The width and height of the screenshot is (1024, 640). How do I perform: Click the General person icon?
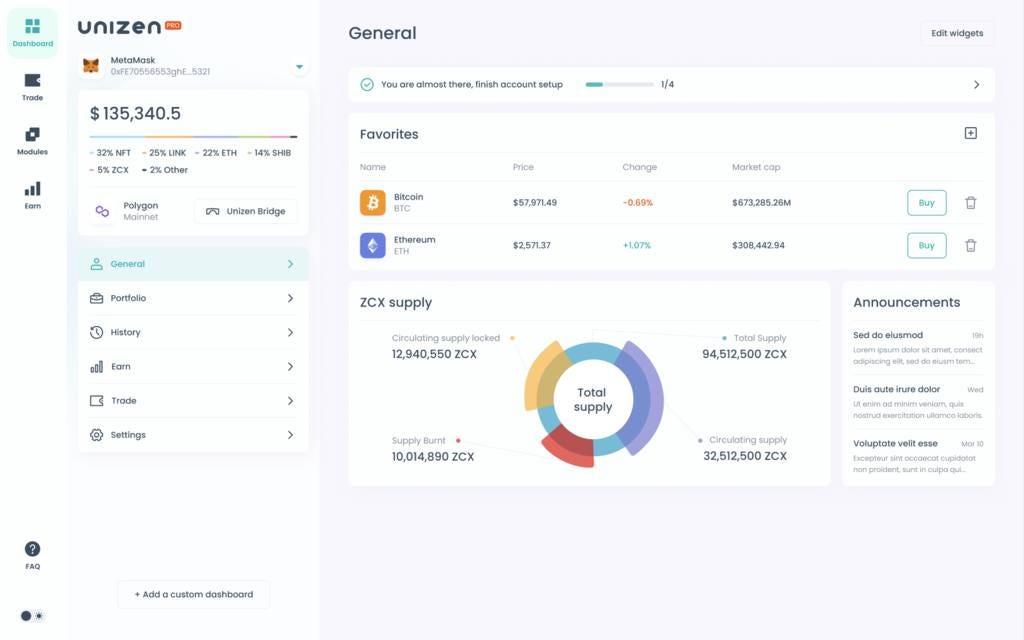(x=97, y=264)
